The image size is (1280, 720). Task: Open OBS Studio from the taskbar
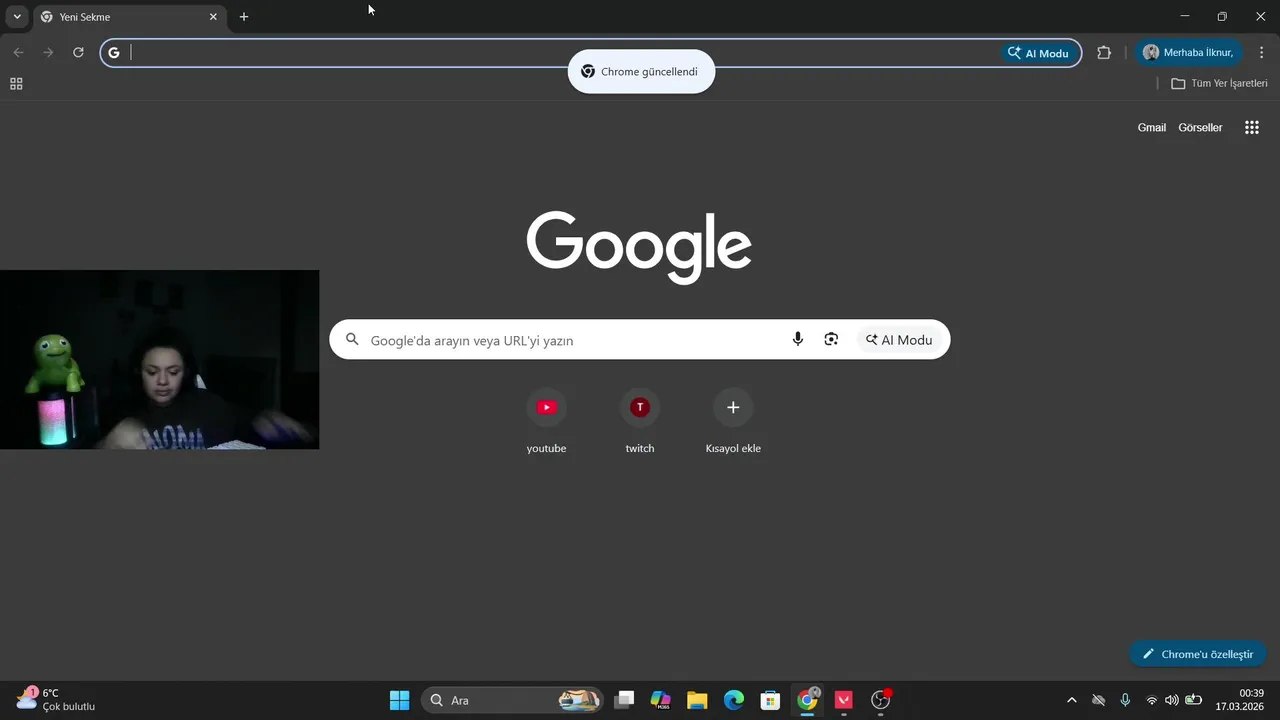pos(880,700)
